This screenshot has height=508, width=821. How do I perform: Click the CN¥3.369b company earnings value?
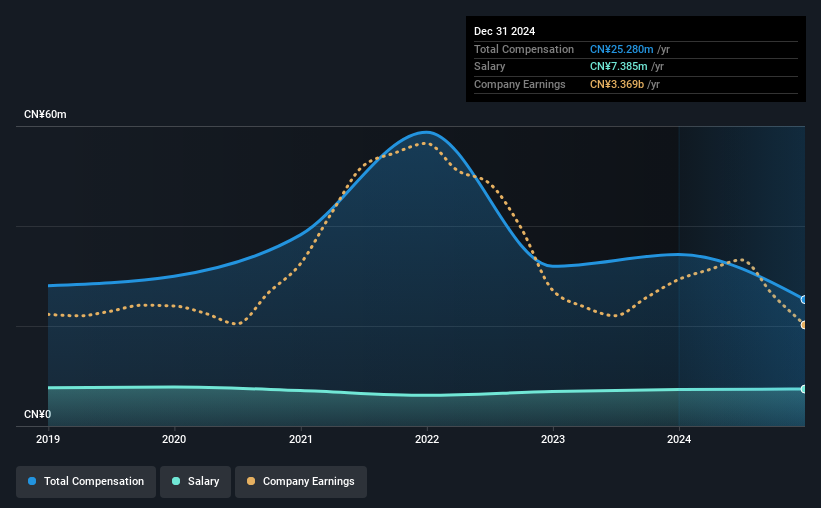[617, 84]
